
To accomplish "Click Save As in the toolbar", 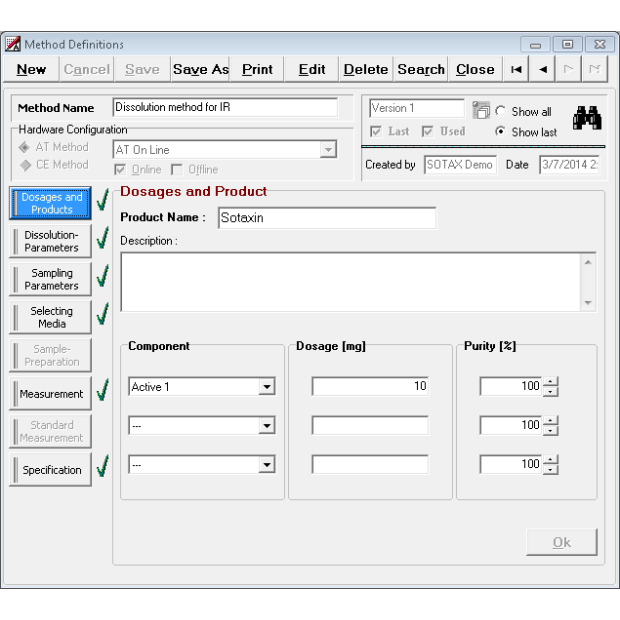I will coord(200,69).
